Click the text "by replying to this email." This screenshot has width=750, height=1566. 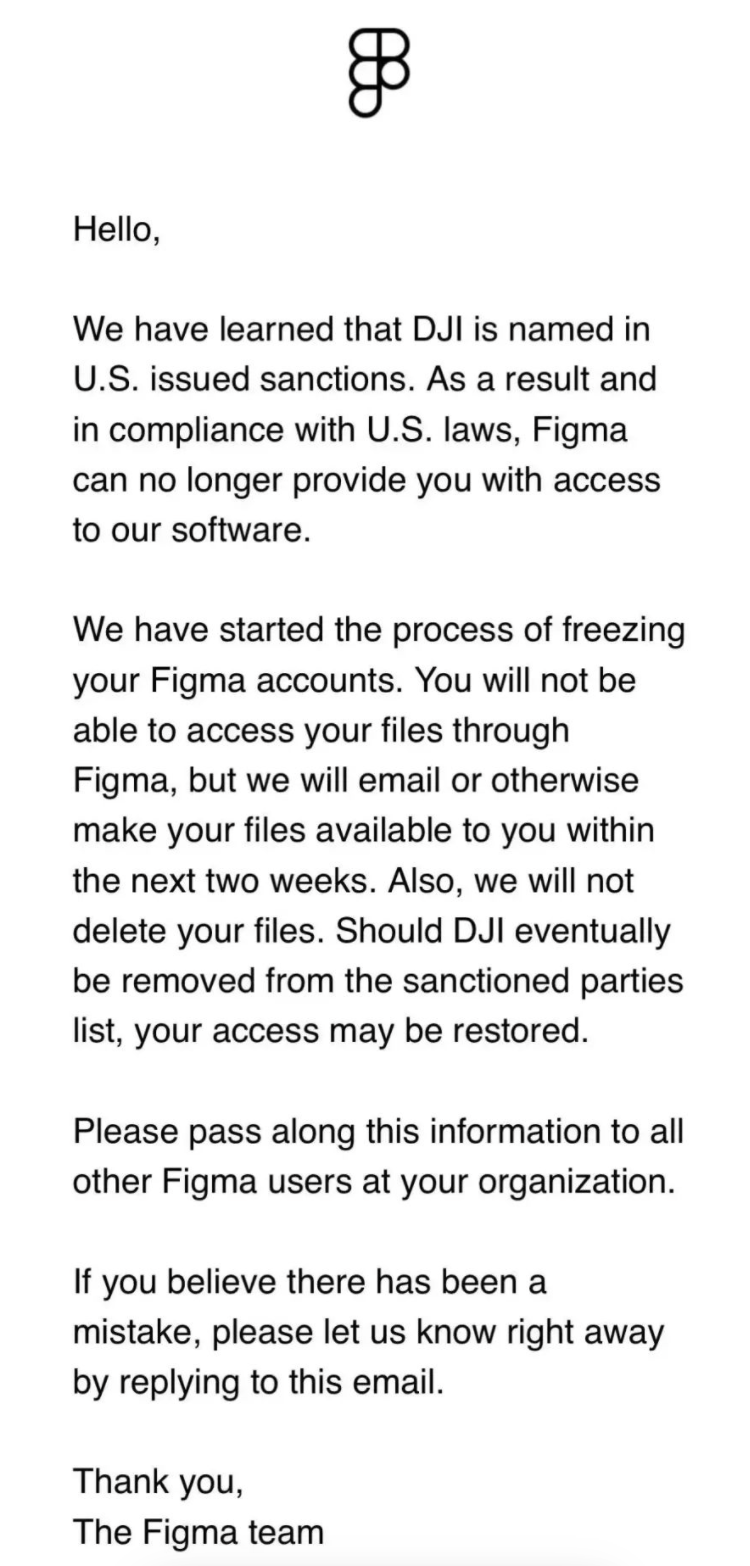257,1382
